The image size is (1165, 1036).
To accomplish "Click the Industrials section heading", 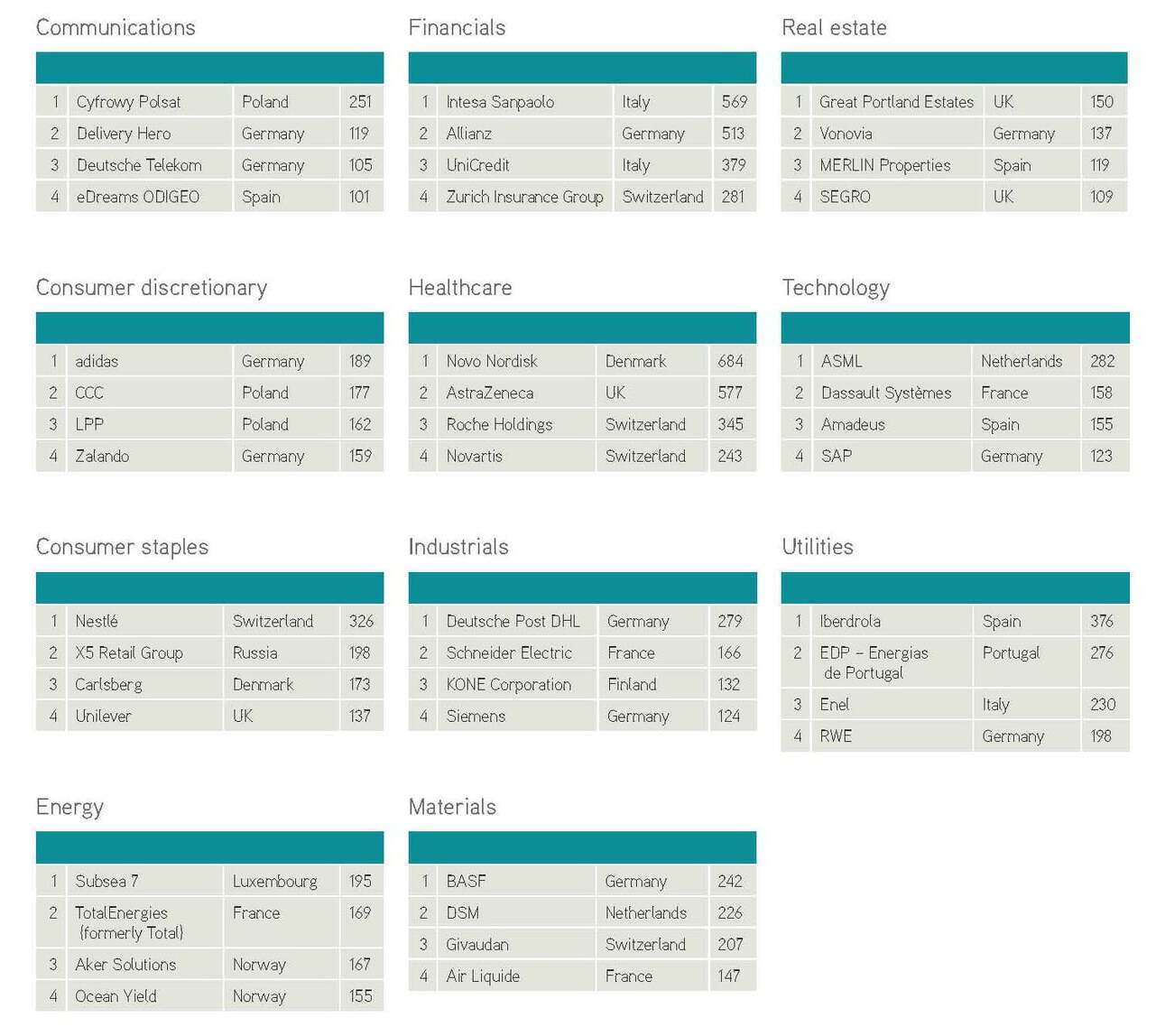I will (x=458, y=547).
